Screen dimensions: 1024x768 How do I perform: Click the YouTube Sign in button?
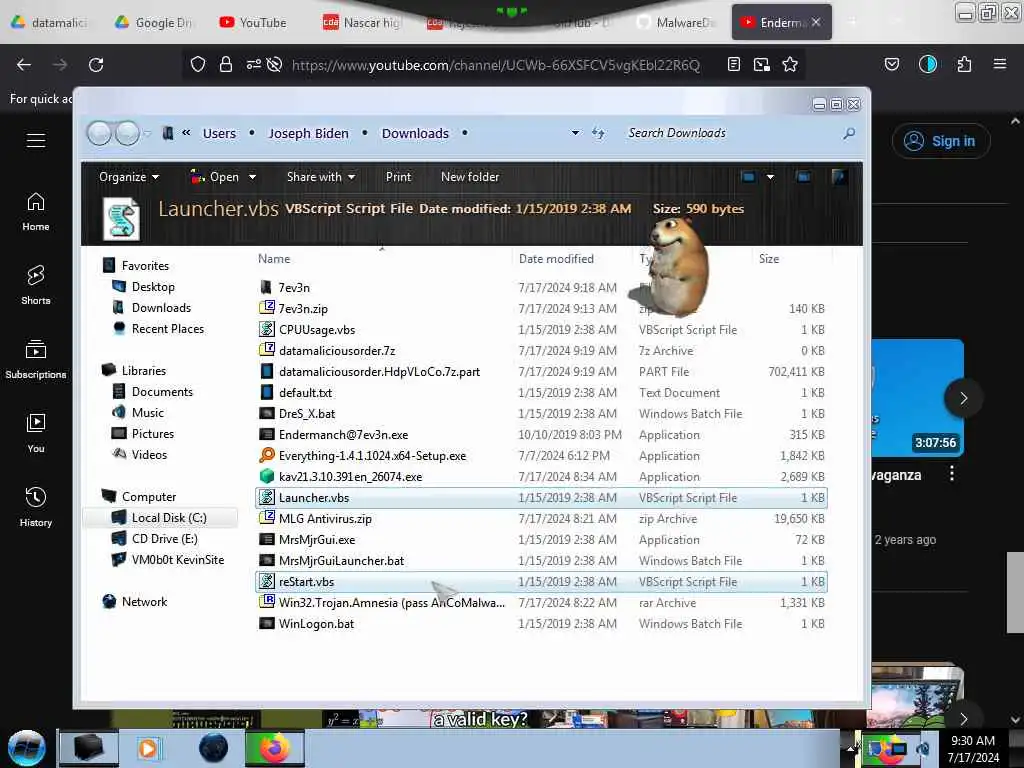(941, 141)
